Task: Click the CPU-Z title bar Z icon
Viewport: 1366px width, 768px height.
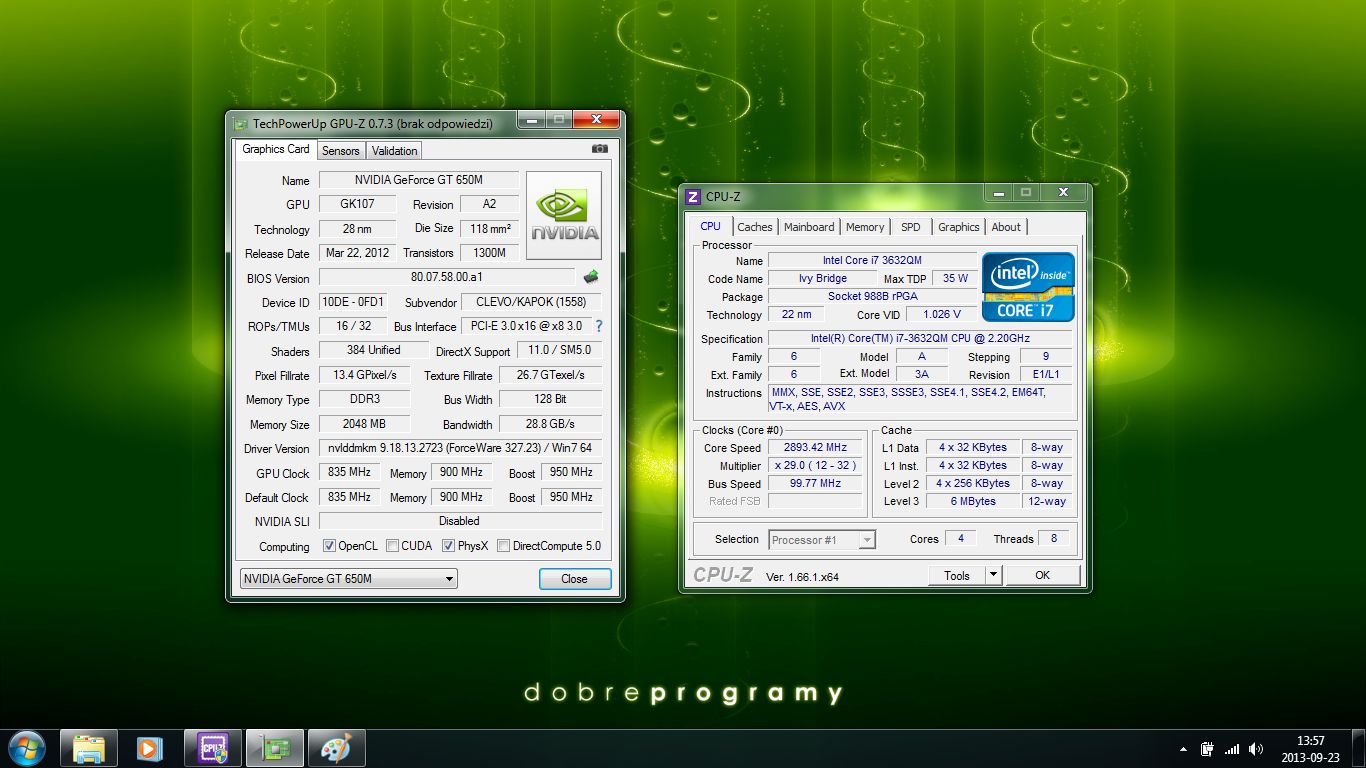Action: click(x=693, y=196)
